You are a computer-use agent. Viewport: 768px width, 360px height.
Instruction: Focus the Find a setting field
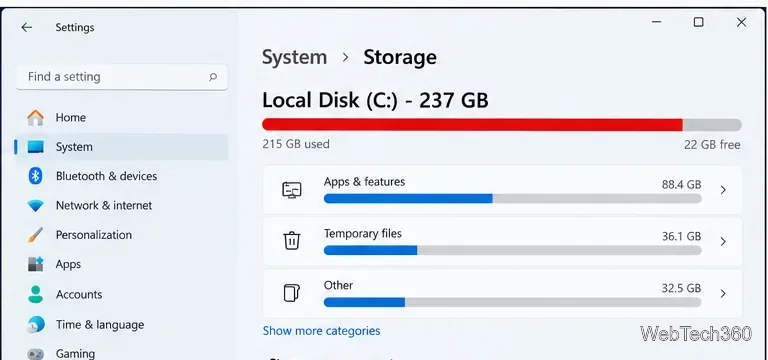122,77
